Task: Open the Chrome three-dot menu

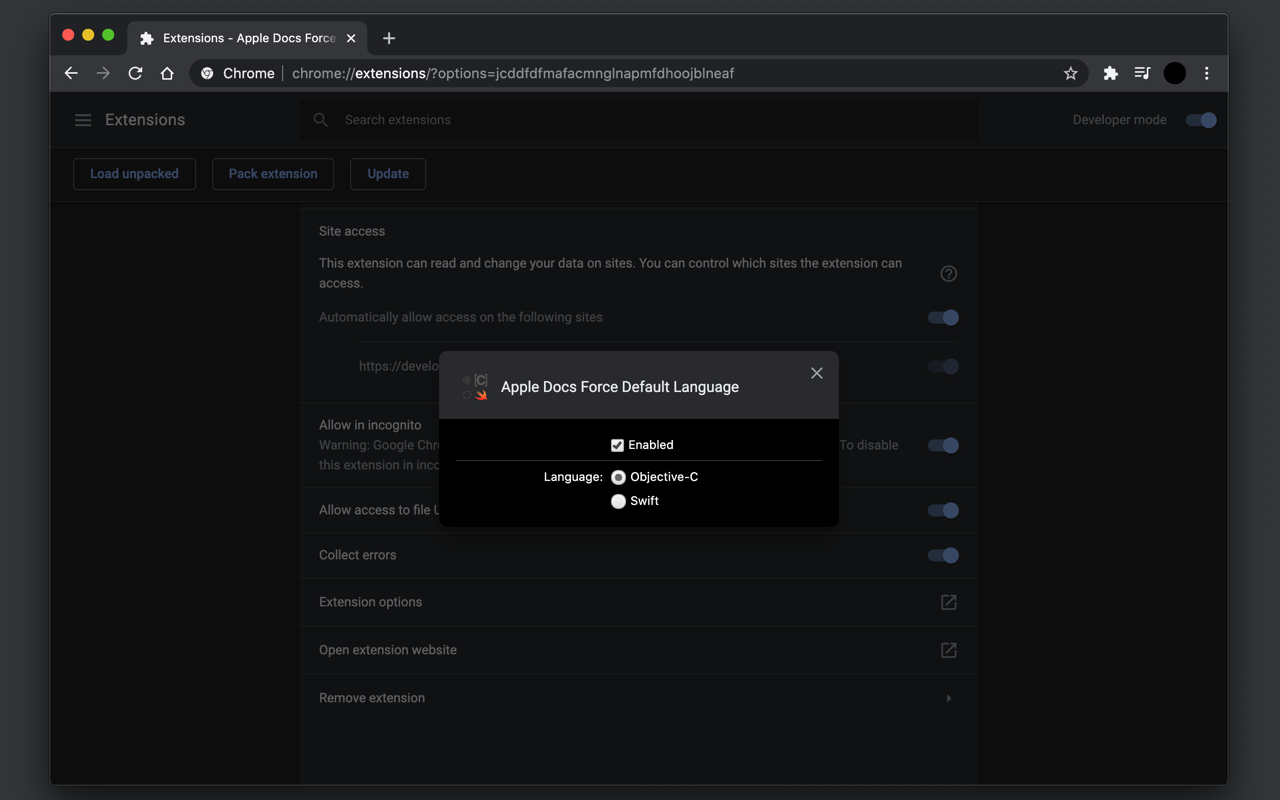Action: (x=1207, y=73)
